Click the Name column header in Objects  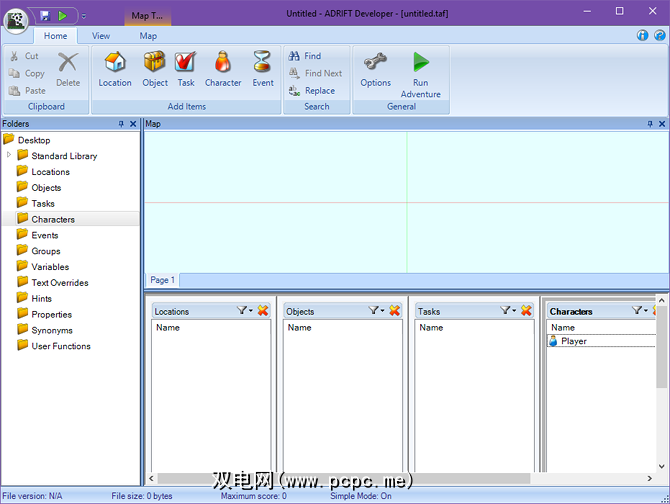click(x=299, y=328)
